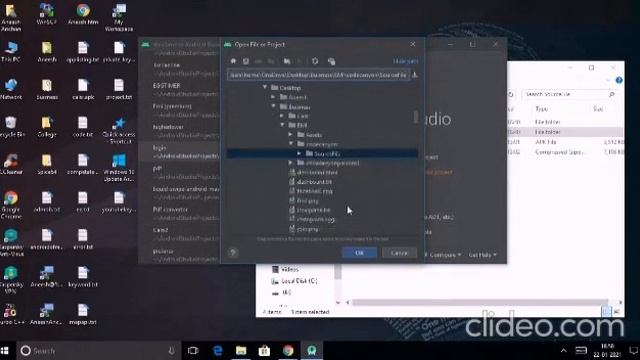Click the microphone icon in taskbar search

point(171,351)
